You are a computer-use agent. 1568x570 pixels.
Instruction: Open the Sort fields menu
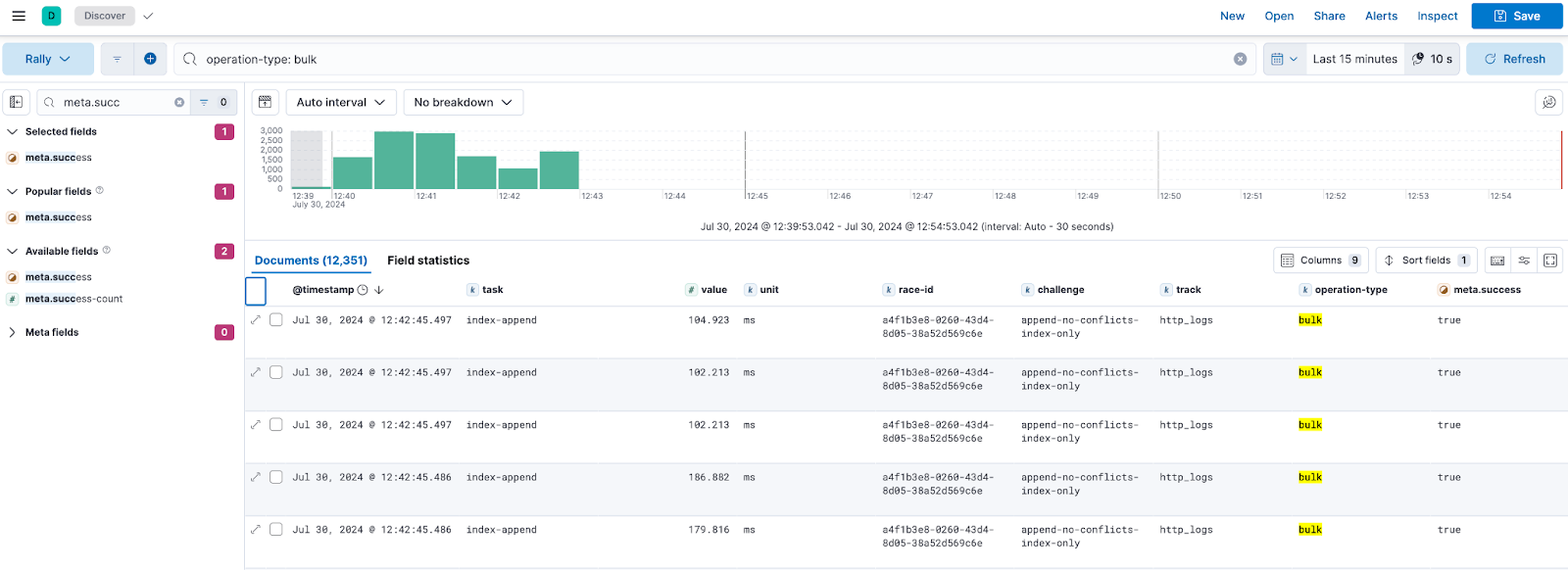(1426, 261)
